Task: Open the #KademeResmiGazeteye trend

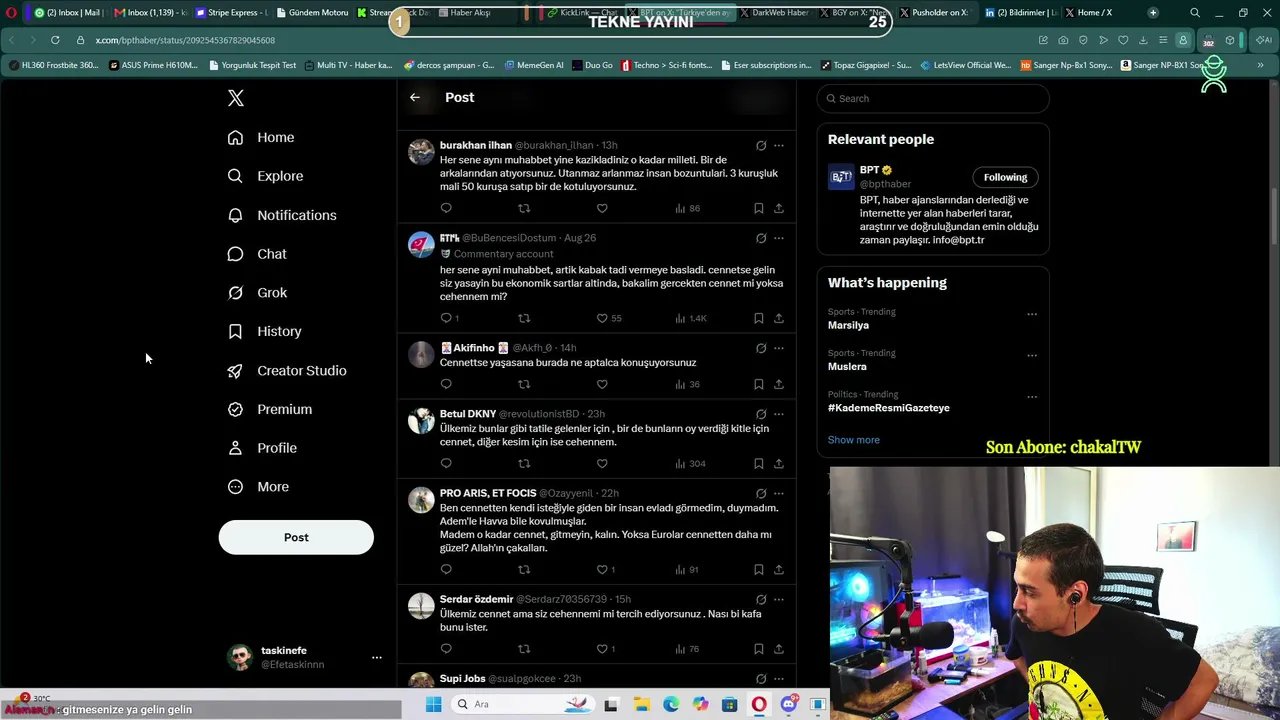Action: [889, 408]
